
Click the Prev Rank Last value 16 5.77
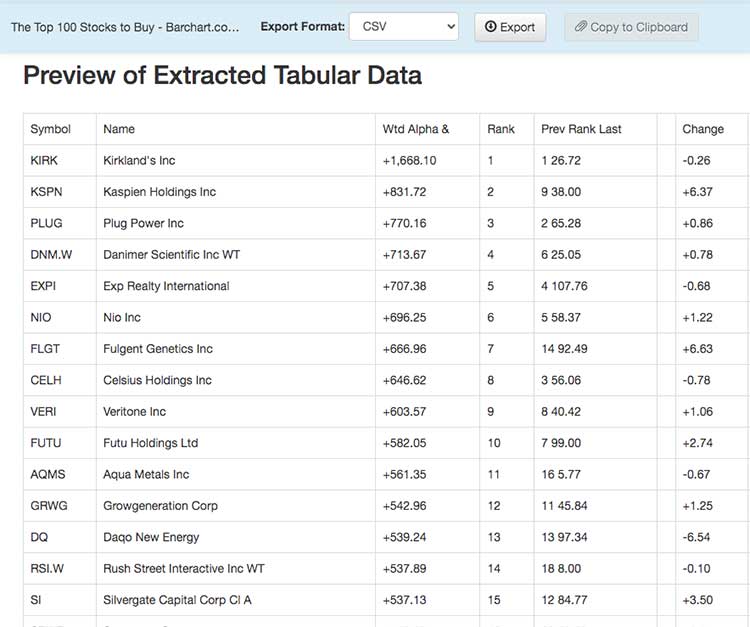coord(561,474)
